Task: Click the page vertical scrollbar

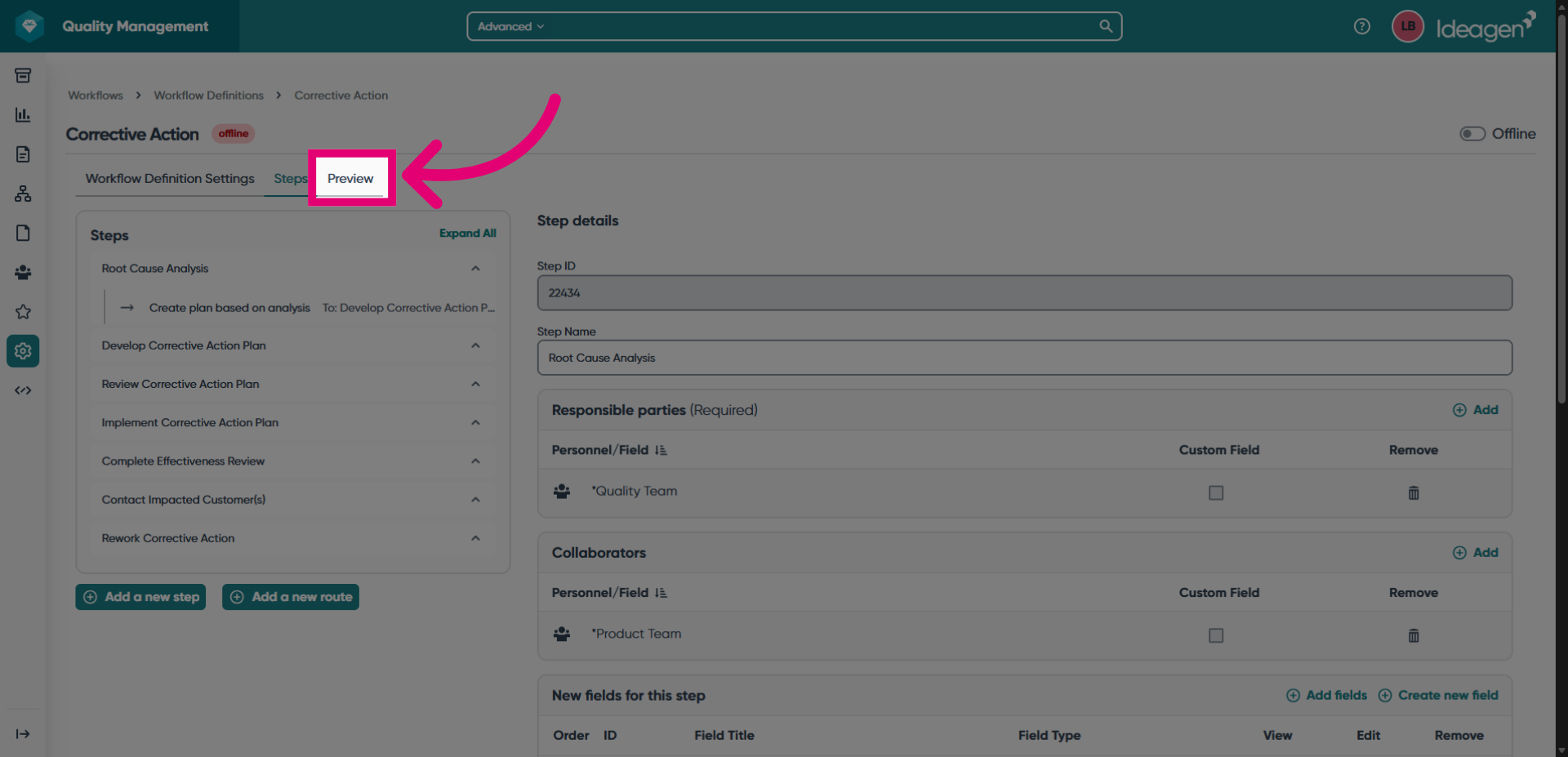Action: pos(1561,208)
